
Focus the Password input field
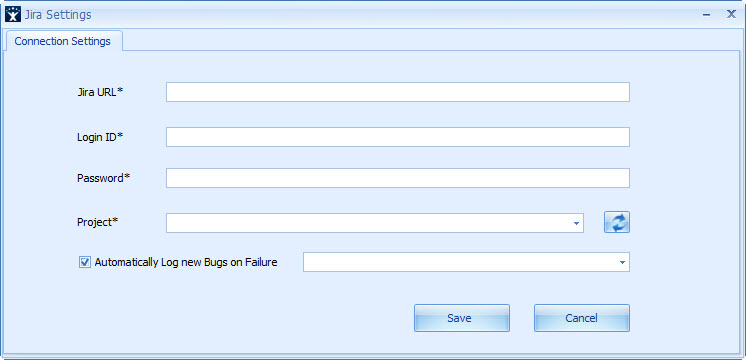point(398,178)
